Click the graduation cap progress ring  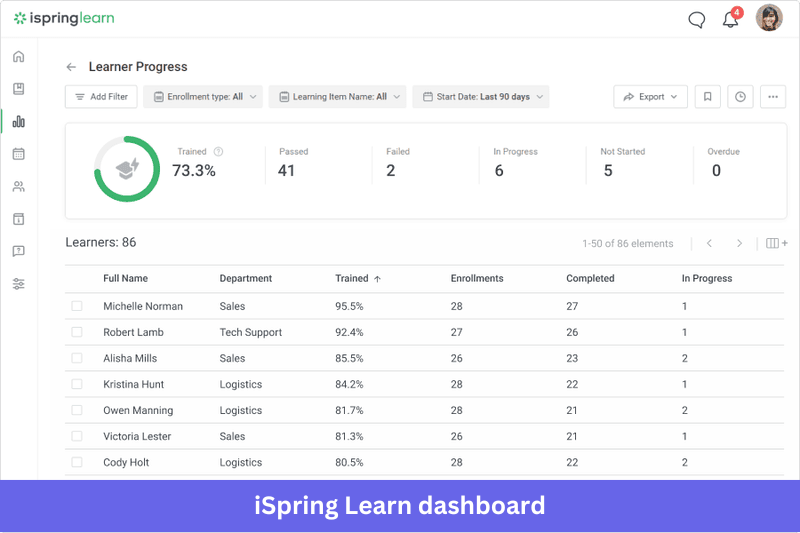127,169
